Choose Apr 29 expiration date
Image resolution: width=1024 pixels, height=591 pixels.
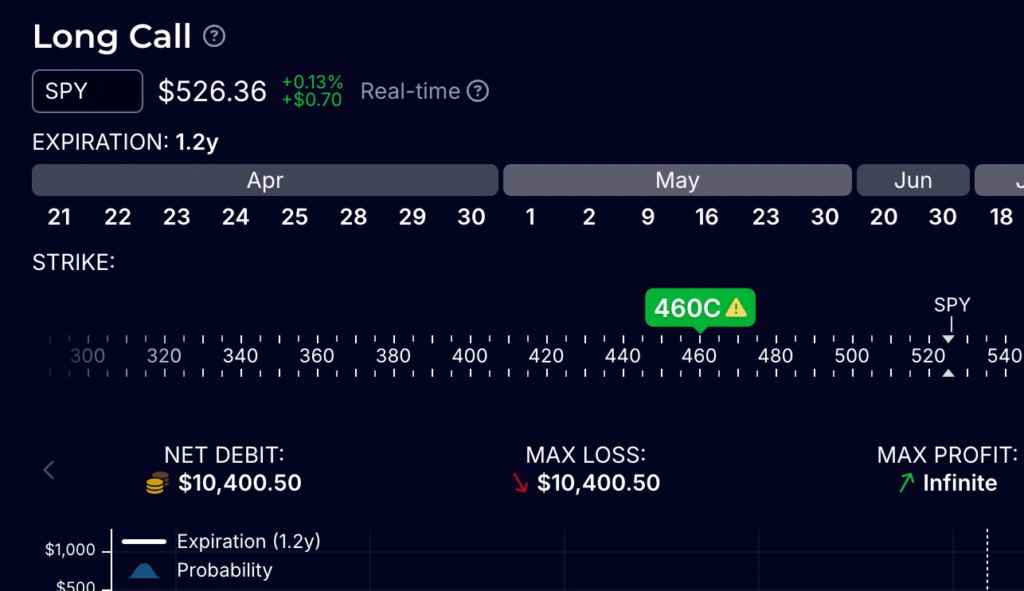tap(412, 217)
